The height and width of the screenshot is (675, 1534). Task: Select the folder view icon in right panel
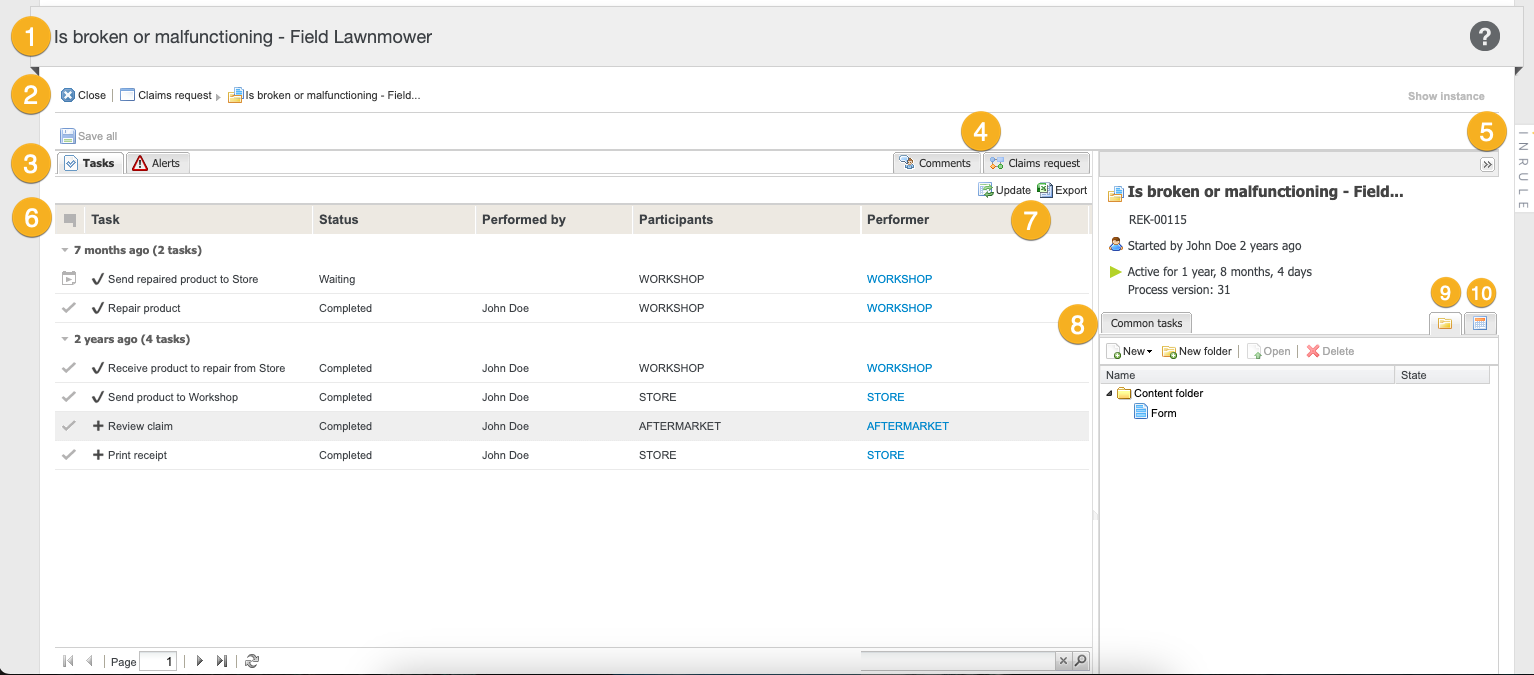[1445, 322]
